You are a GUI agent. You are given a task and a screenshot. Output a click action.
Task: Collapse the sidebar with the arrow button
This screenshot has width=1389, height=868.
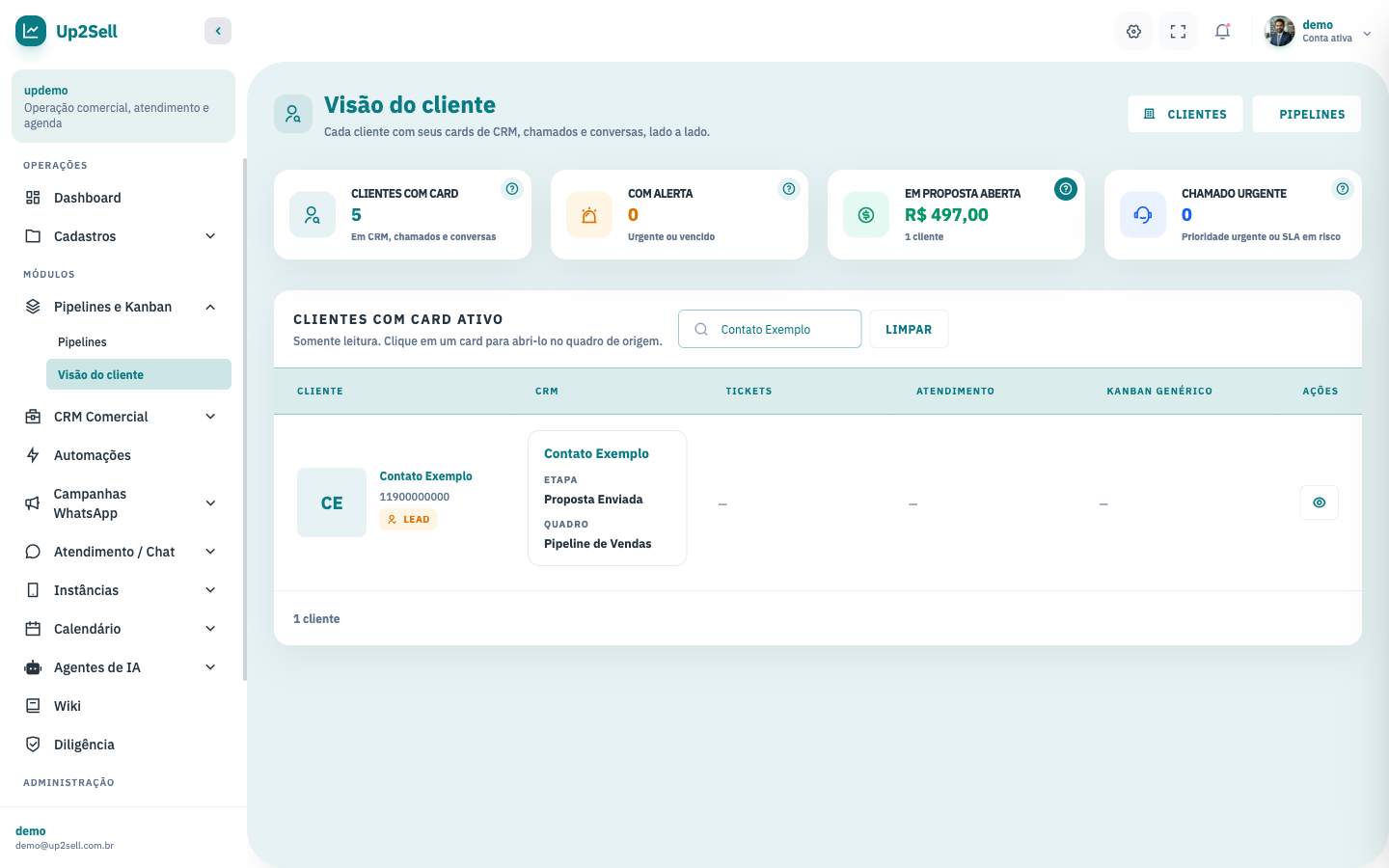[218, 31]
